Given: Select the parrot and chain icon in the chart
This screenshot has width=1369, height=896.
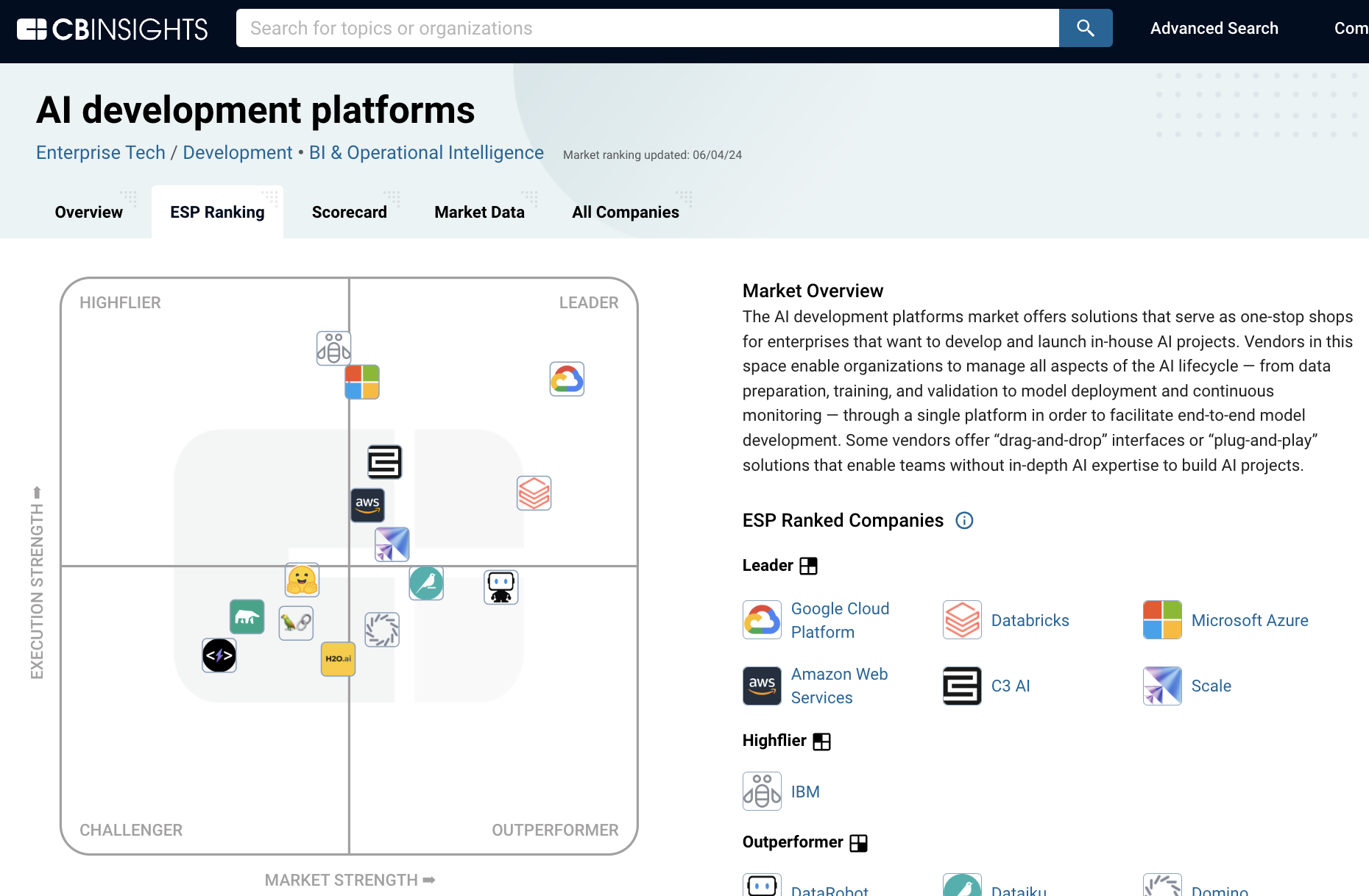Looking at the screenshot, I should pyautogui.click(x=296, y=623).
